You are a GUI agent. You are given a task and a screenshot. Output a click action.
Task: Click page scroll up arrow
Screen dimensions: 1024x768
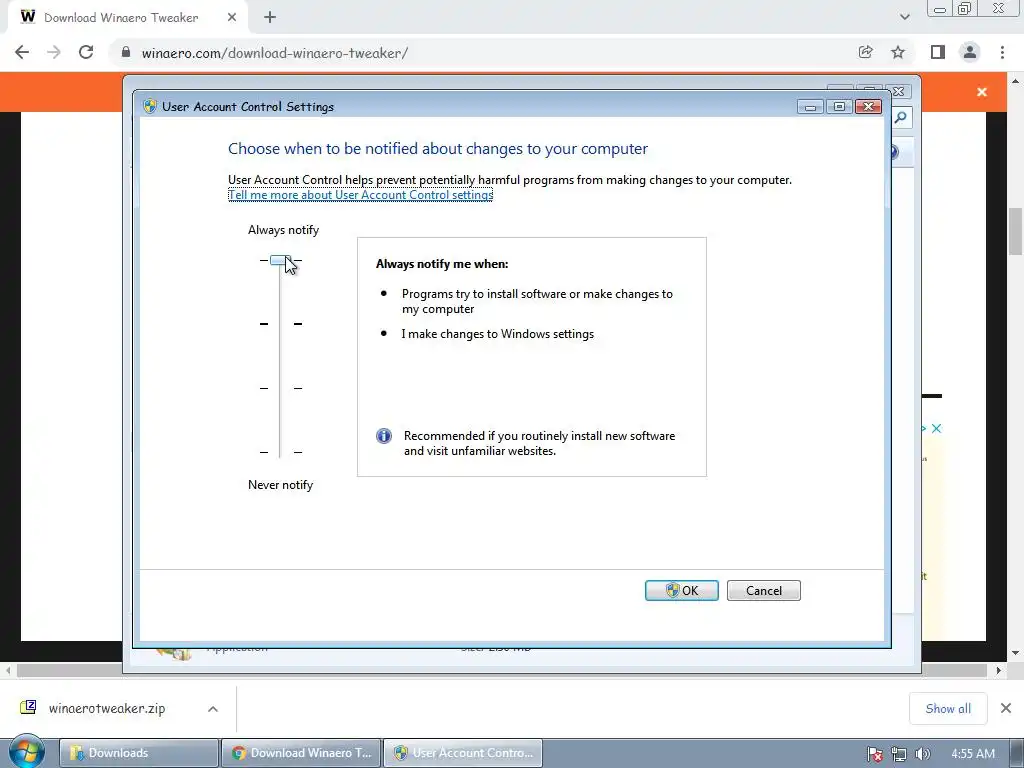1015,81
